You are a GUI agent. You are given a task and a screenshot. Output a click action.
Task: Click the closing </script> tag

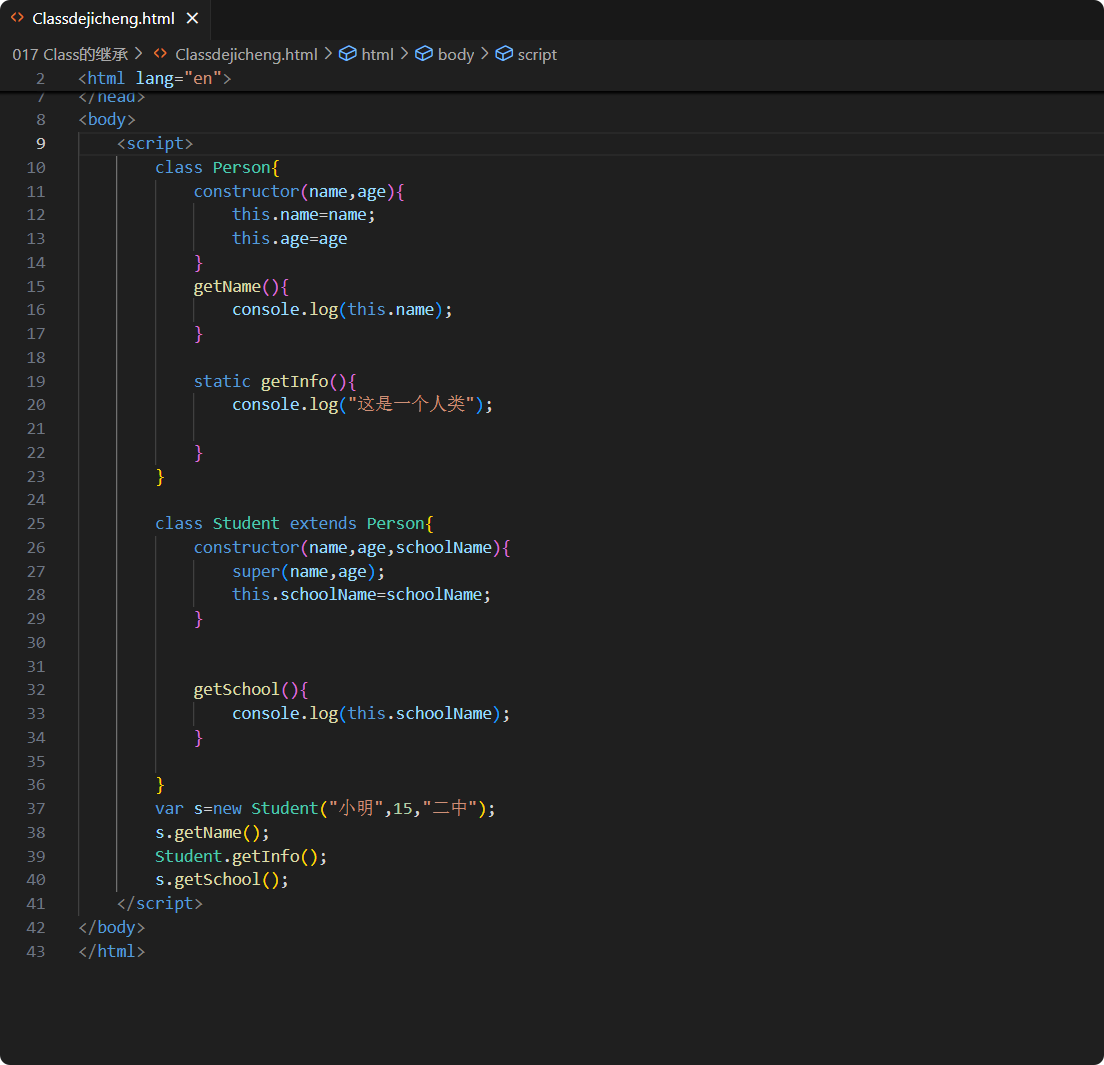tap(160, 903)
